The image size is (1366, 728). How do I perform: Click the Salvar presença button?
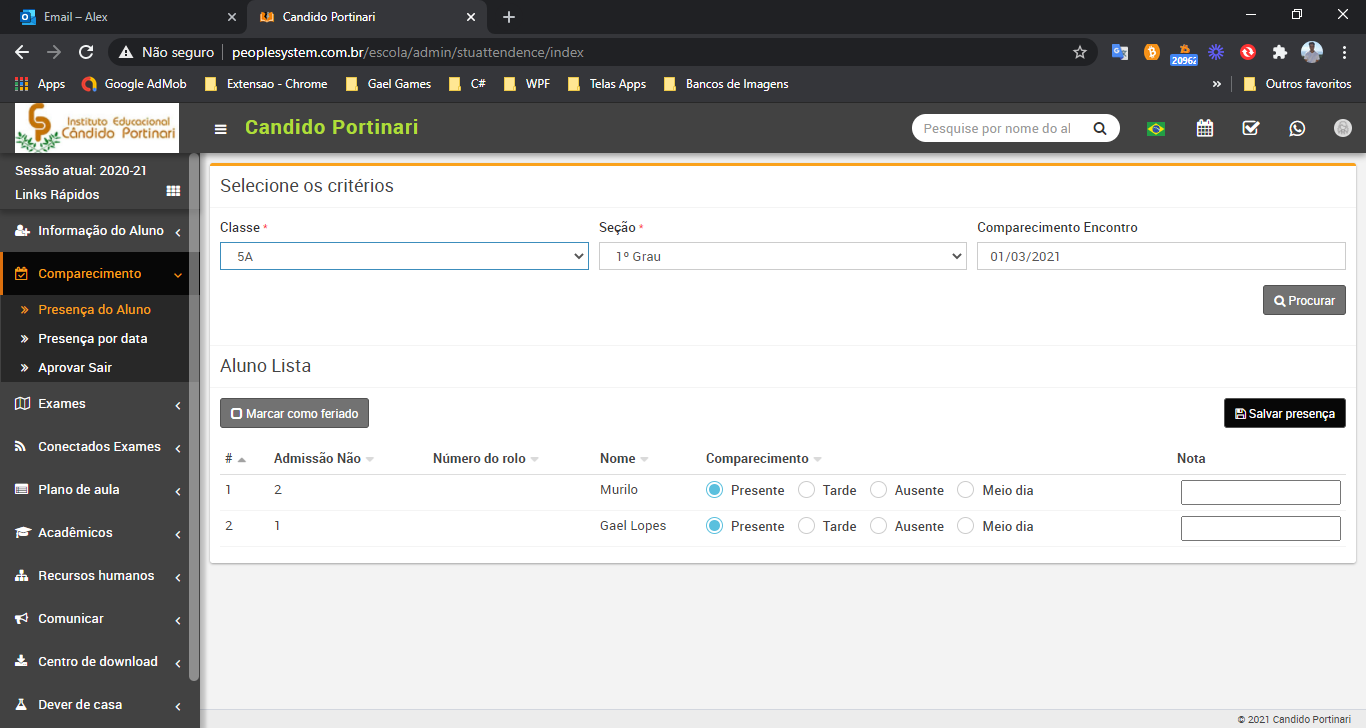pyautogui.click(x=1284, y=413)
